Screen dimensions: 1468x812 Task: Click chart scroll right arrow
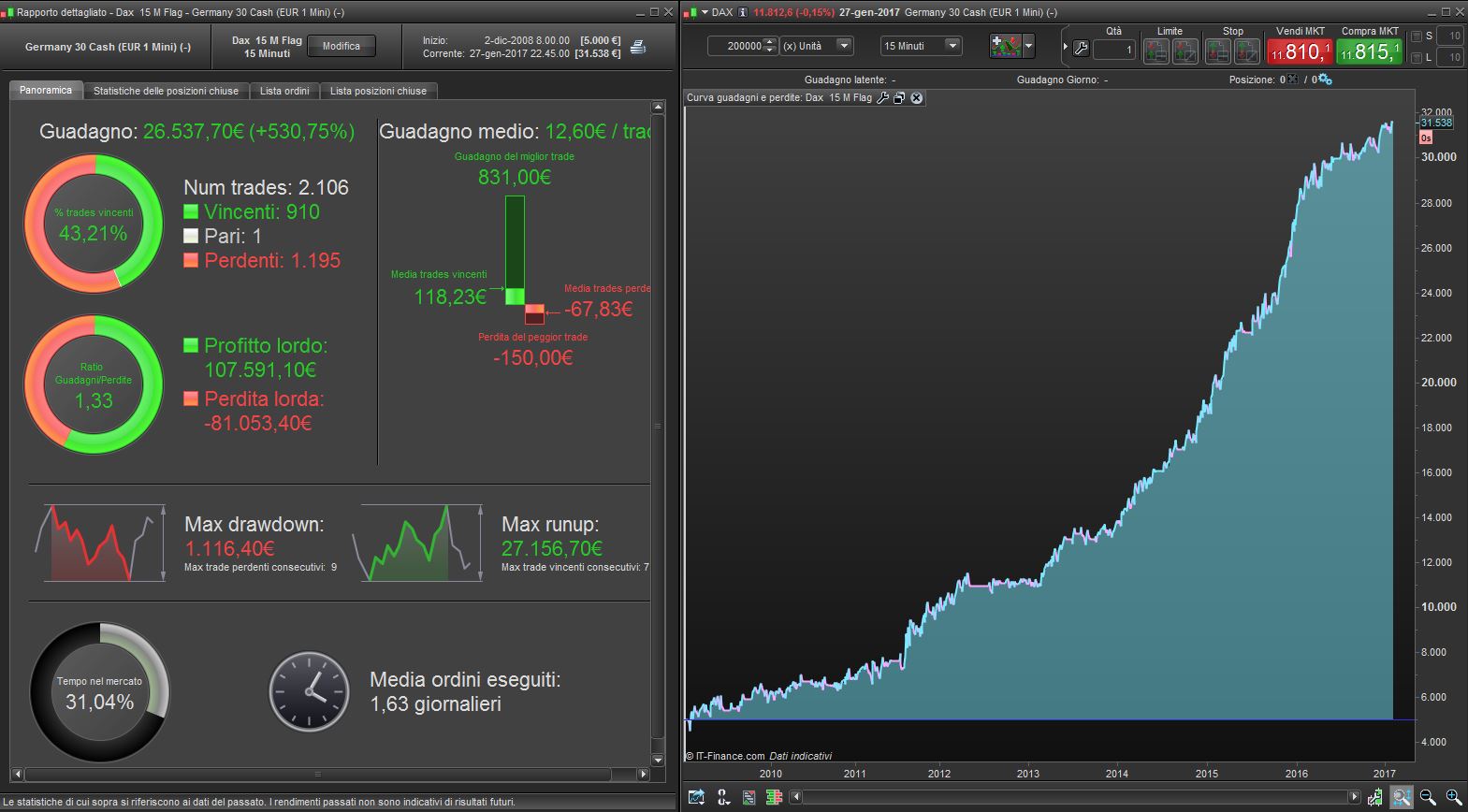pyautogui.click(x=1354, y=797)
